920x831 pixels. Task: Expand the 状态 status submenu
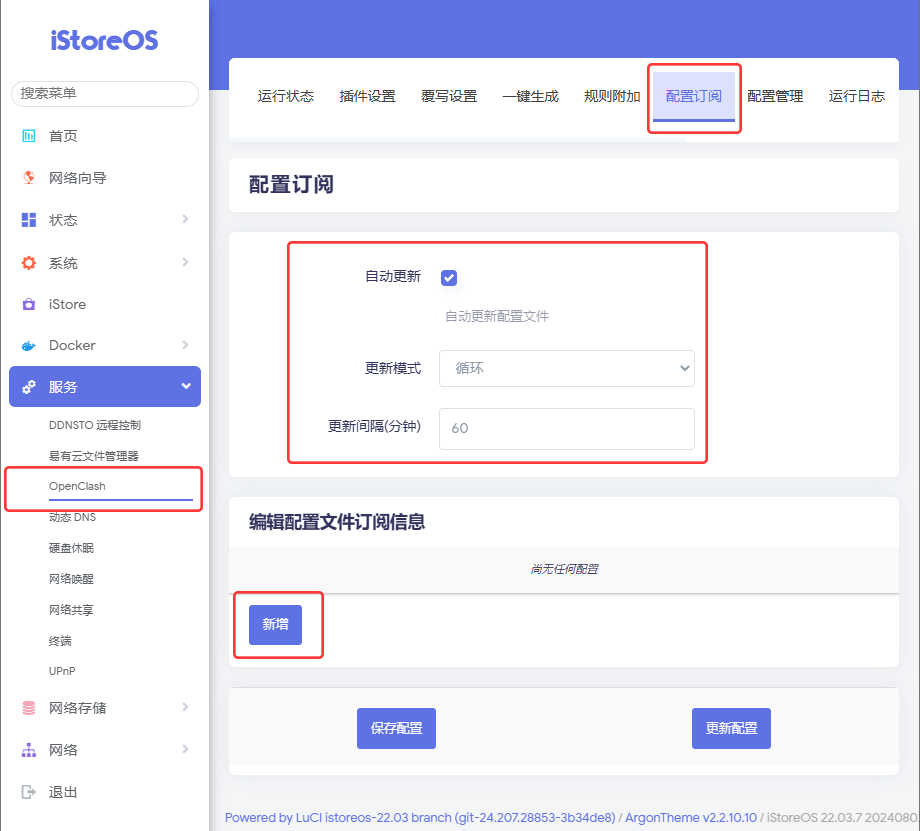click(104, 220)
